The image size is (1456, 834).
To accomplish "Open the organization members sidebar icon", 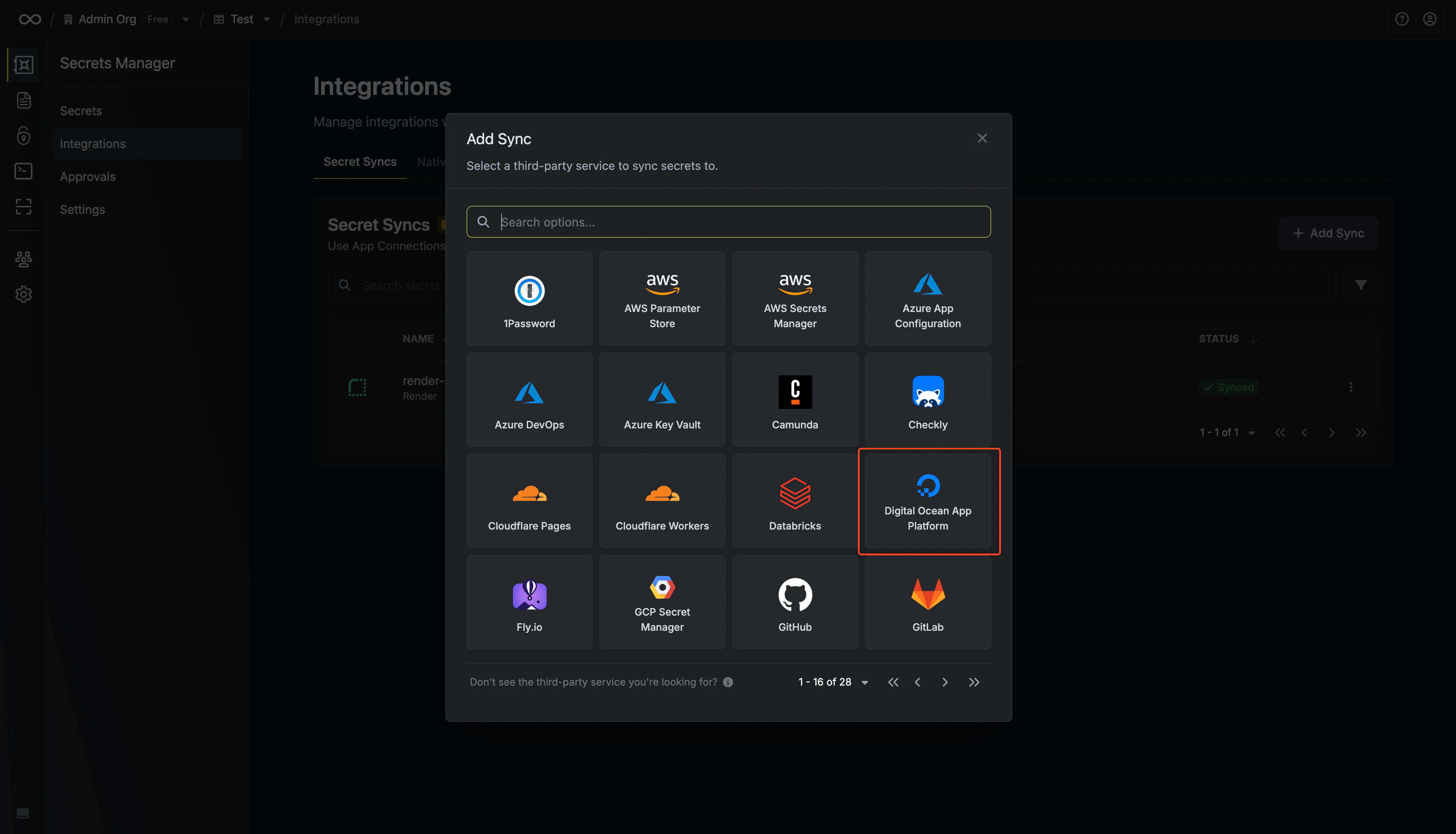I will [x=24, y=259].
